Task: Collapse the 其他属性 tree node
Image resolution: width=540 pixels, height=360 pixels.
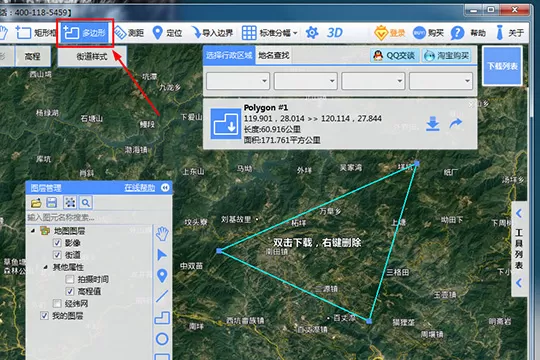Action: [45, 267]
